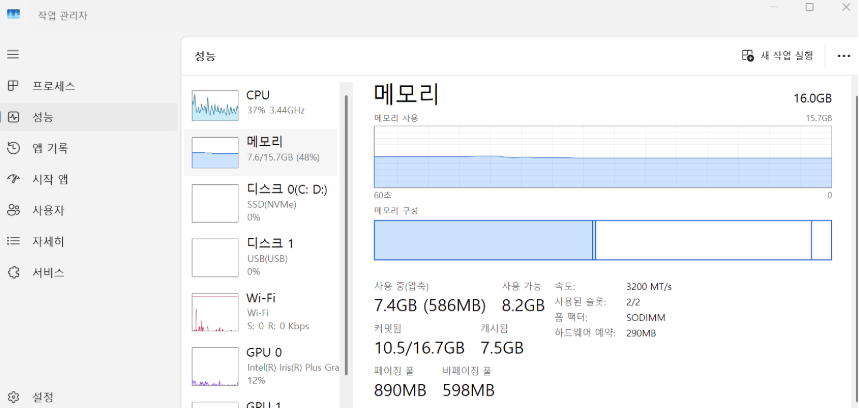Click the 메모리 heading title

pyautogui.click(x=406, y=94)
